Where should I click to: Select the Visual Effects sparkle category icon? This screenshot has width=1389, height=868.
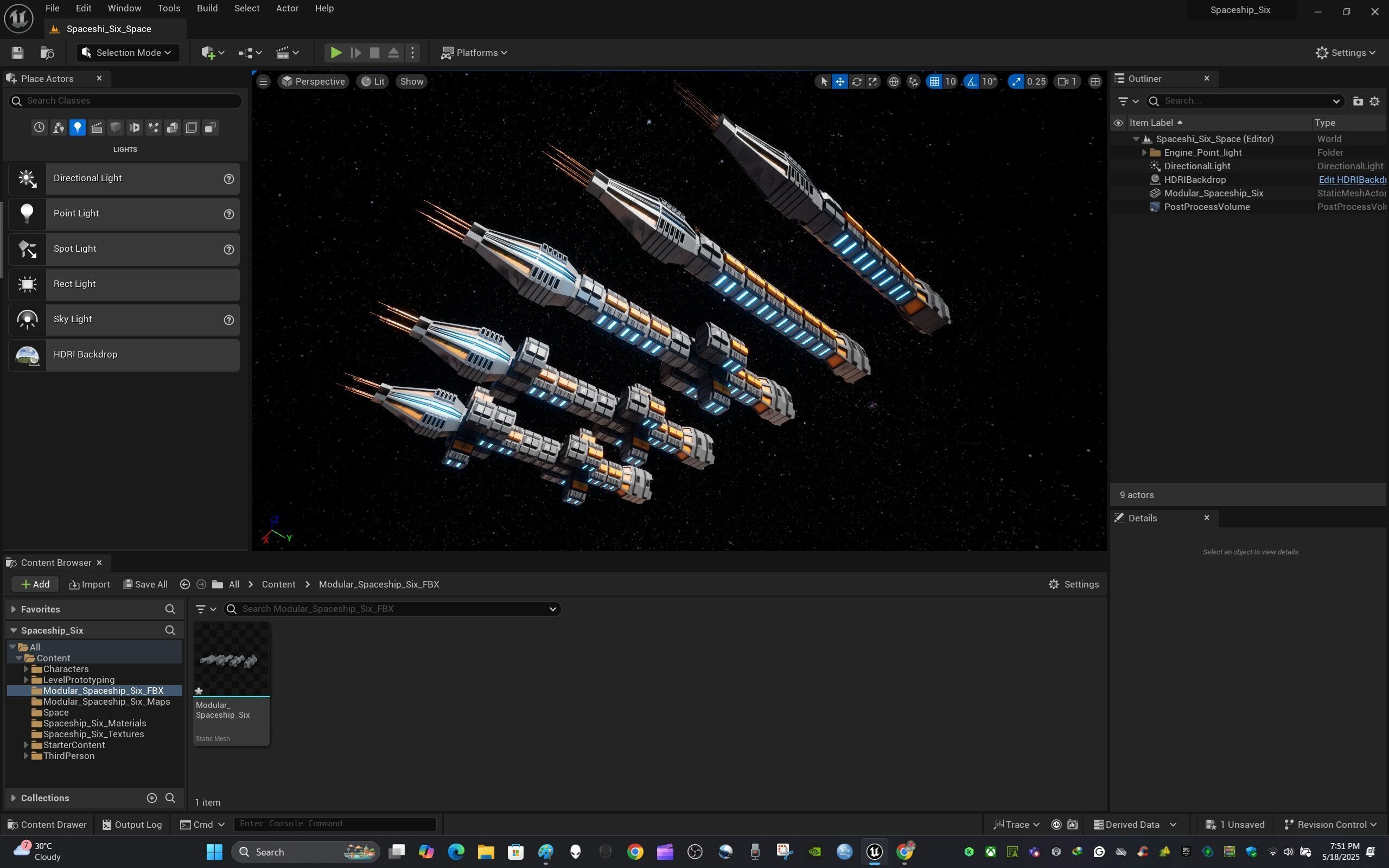pyautogui.click(x=153, y=127)
